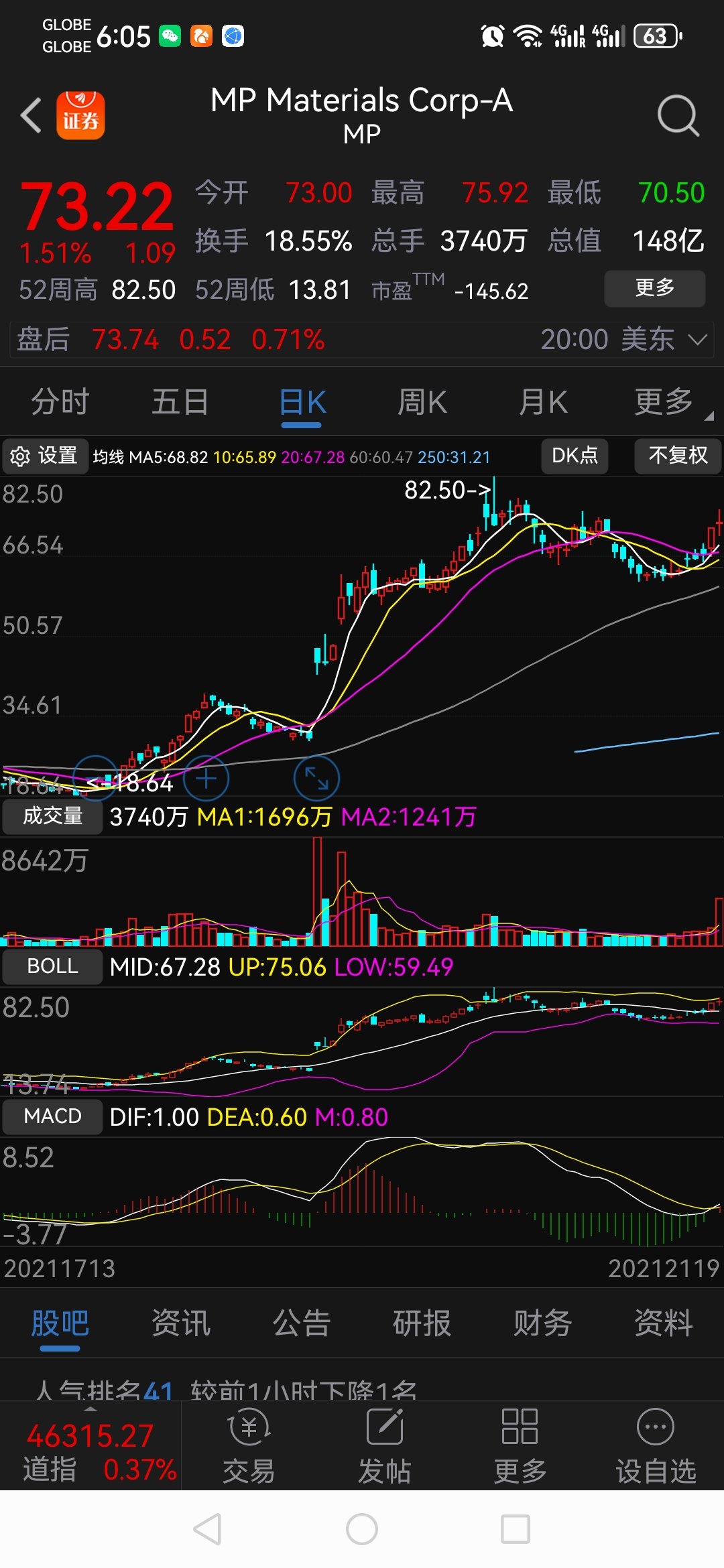
Task: Tap the MID:67.28 BOLL reading
Action: [x=164, y=967]
